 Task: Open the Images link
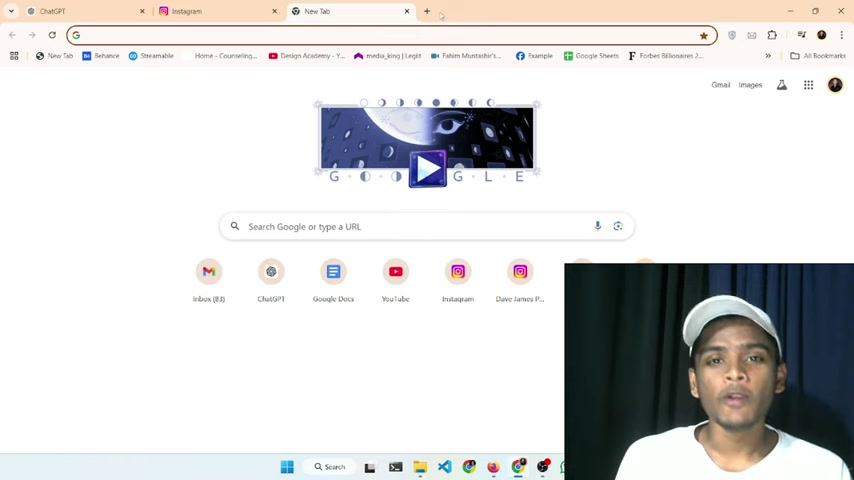(750, 85)
